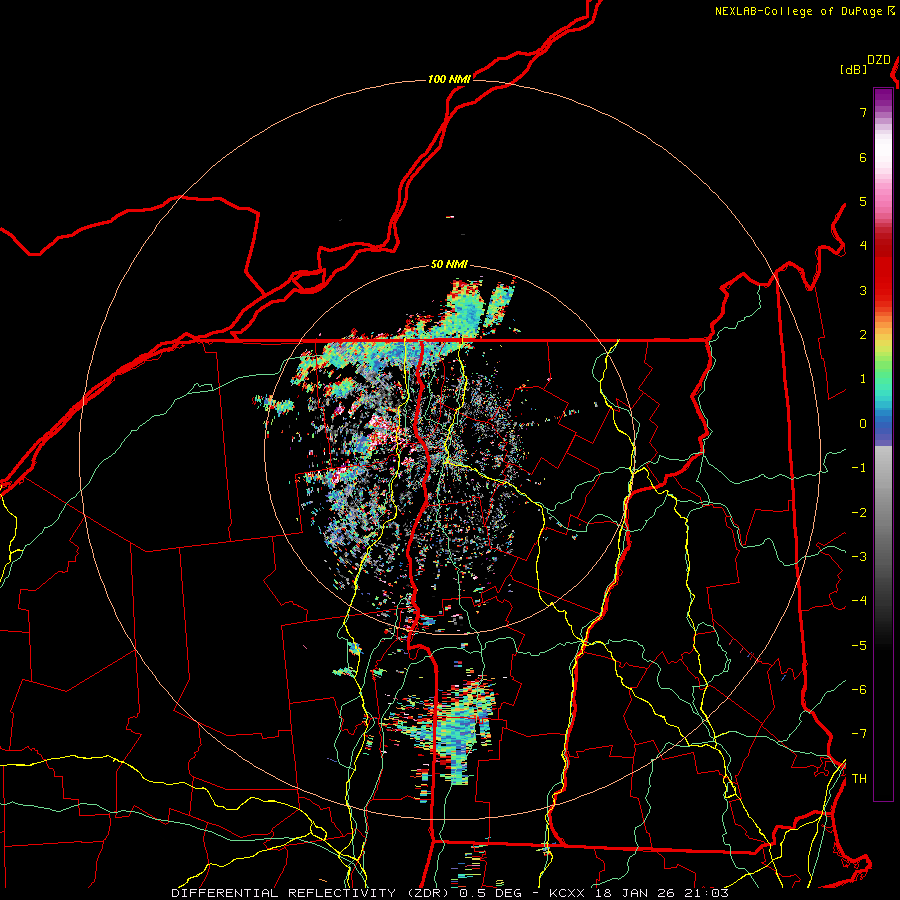The height and width of the screenshot is (900, 900).
Task: Click the -7 value on the color scale
Action: pyautogui.click(x=859, y=734)
